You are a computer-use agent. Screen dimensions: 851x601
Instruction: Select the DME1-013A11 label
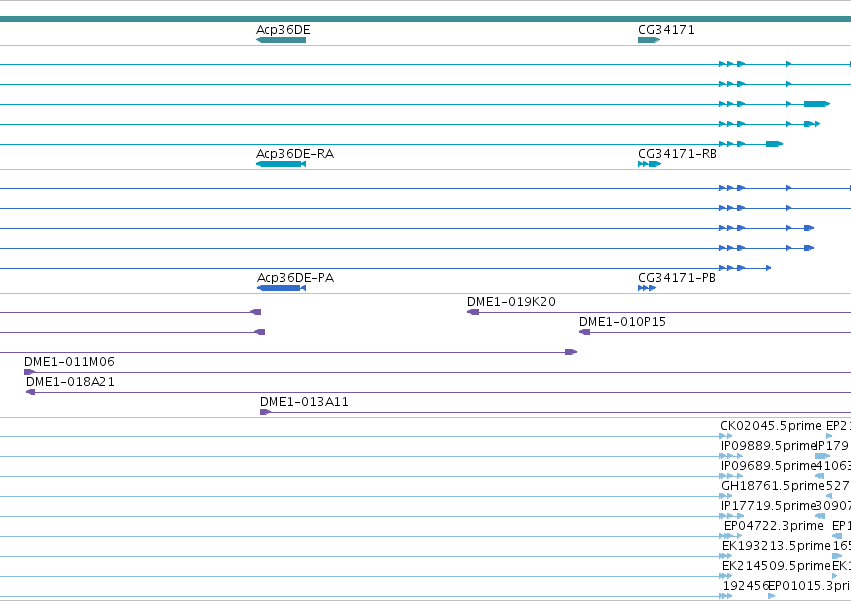pyautogui.click(x=304, y=402)
